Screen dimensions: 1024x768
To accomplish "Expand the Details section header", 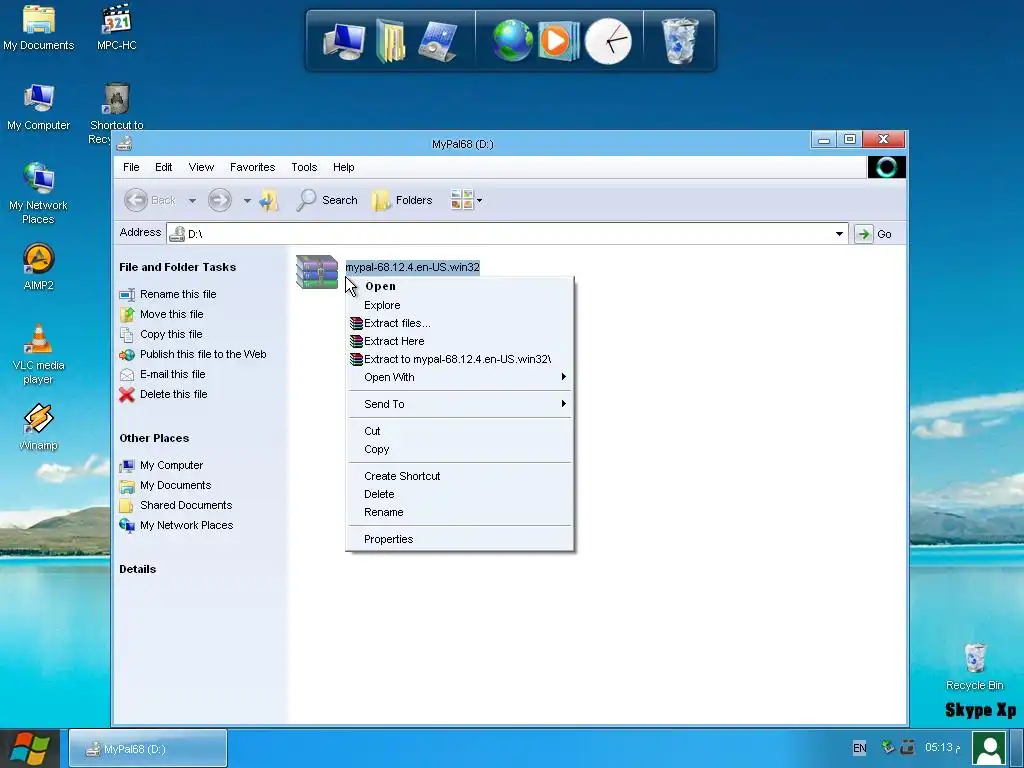I will click(138, 569).
